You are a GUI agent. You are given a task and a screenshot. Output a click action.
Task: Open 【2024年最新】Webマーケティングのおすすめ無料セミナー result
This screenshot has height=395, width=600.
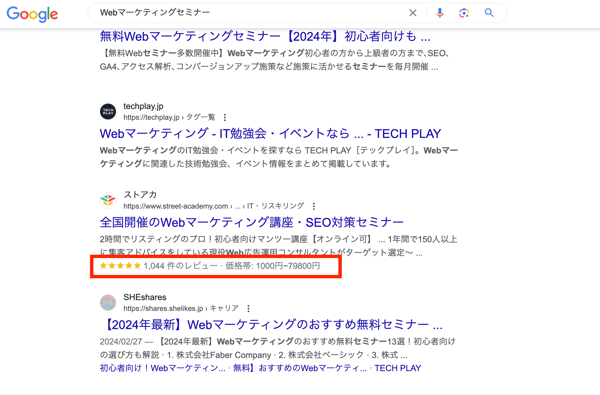click(272, 325)
